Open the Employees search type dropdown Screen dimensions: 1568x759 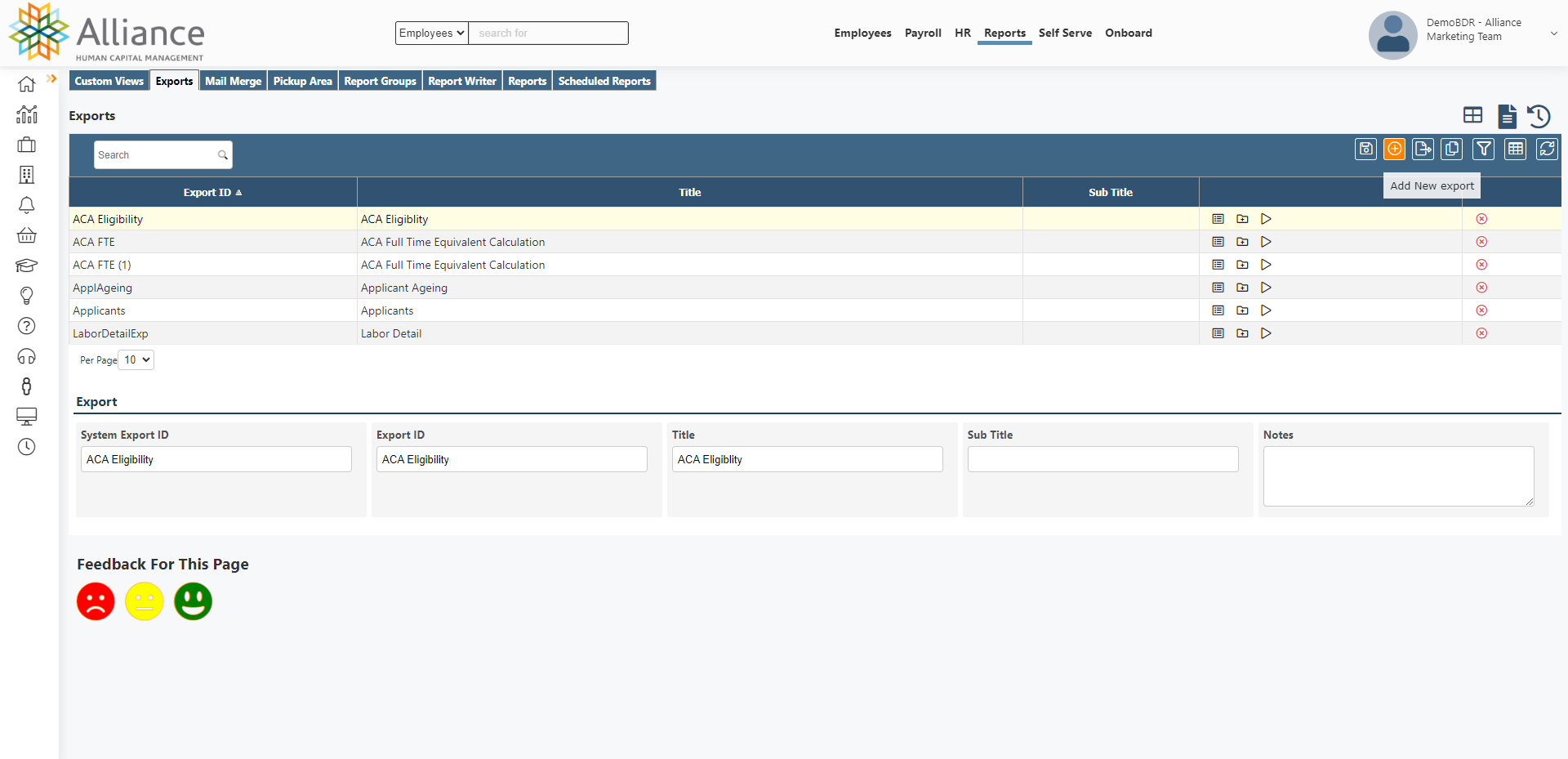click(x=432, y=33)
